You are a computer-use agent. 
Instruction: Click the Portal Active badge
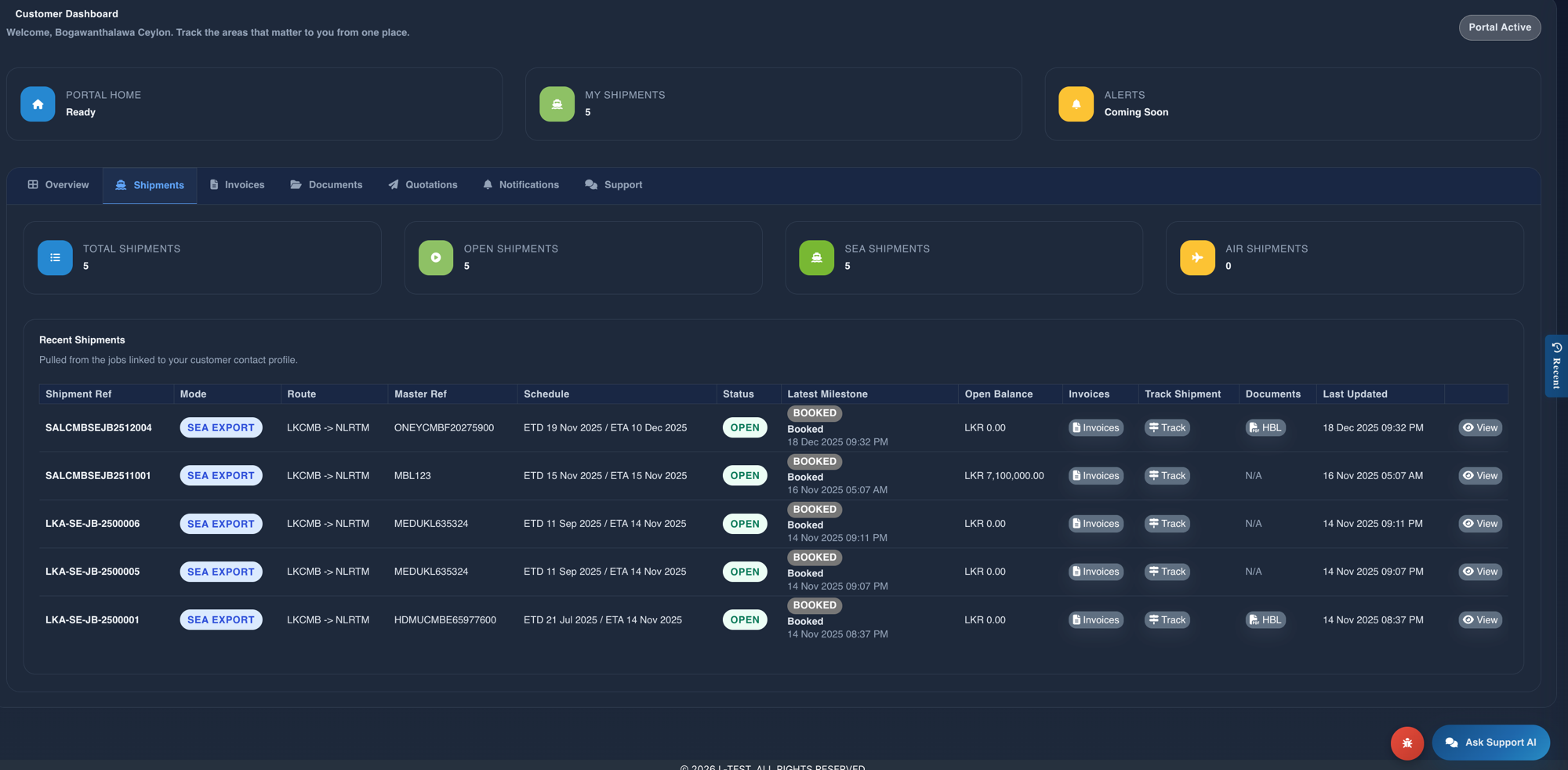(x=1500, y=27)
